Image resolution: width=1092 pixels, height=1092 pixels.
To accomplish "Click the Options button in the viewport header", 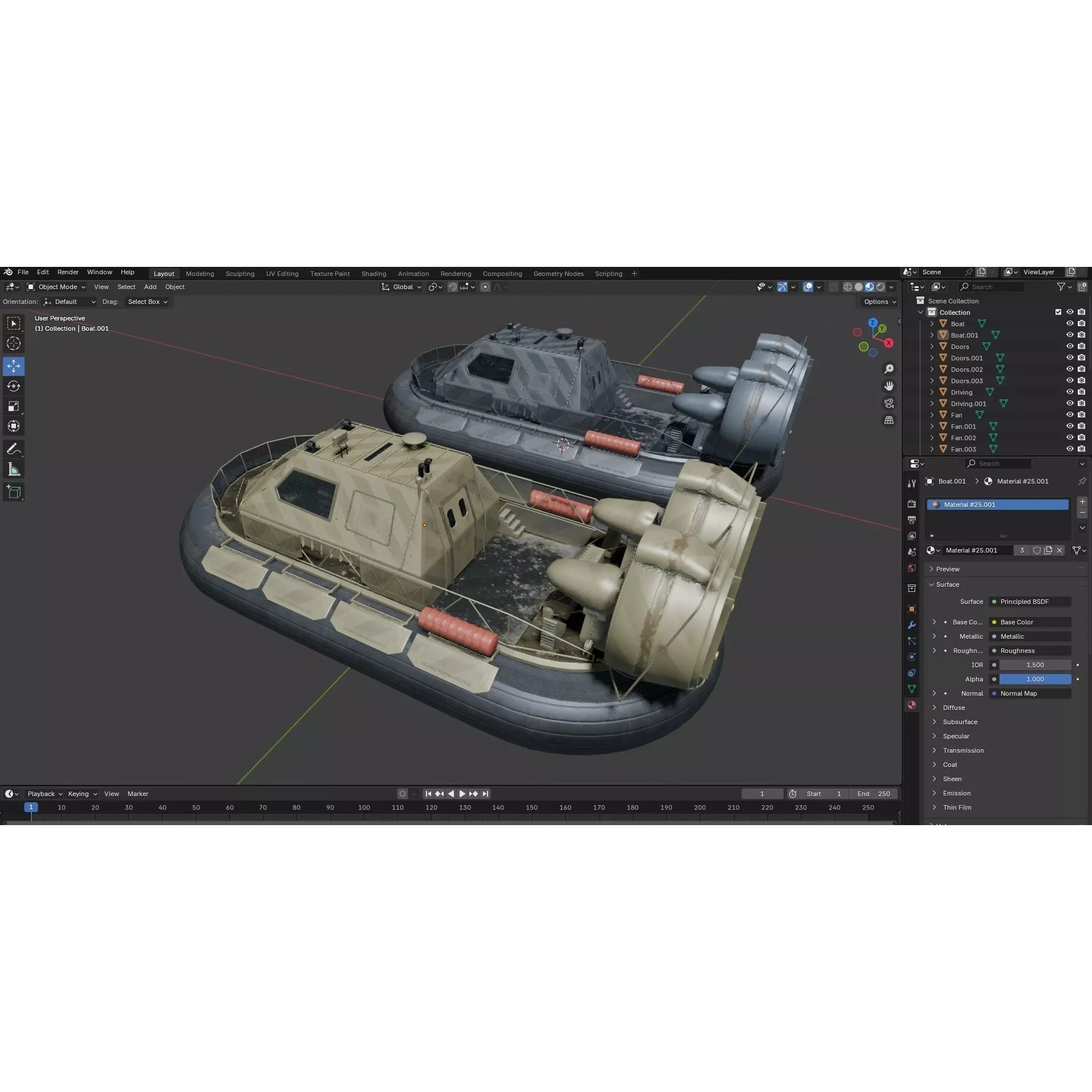I will coord(878,301).
